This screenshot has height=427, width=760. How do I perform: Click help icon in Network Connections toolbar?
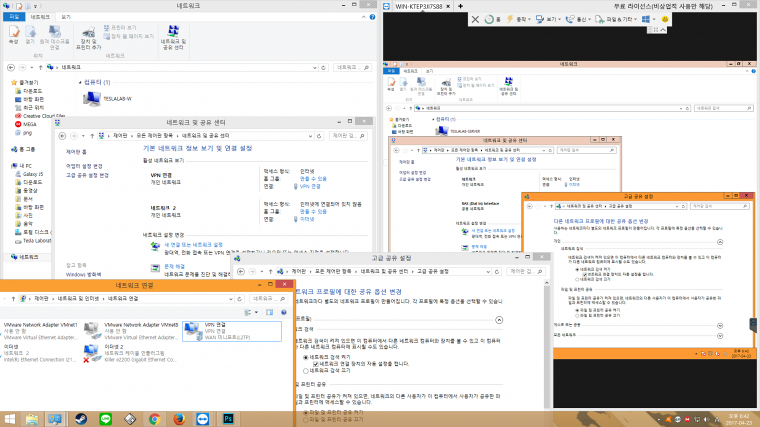point(284,312)
